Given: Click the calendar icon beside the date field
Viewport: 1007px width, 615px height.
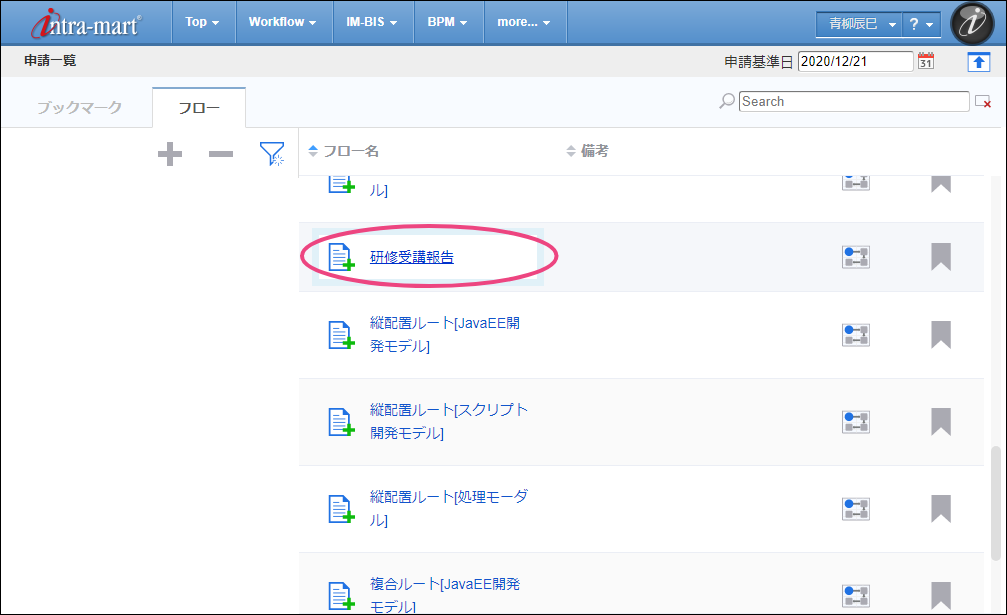Looking at the screenshot, I should click(x=926, y=61).
